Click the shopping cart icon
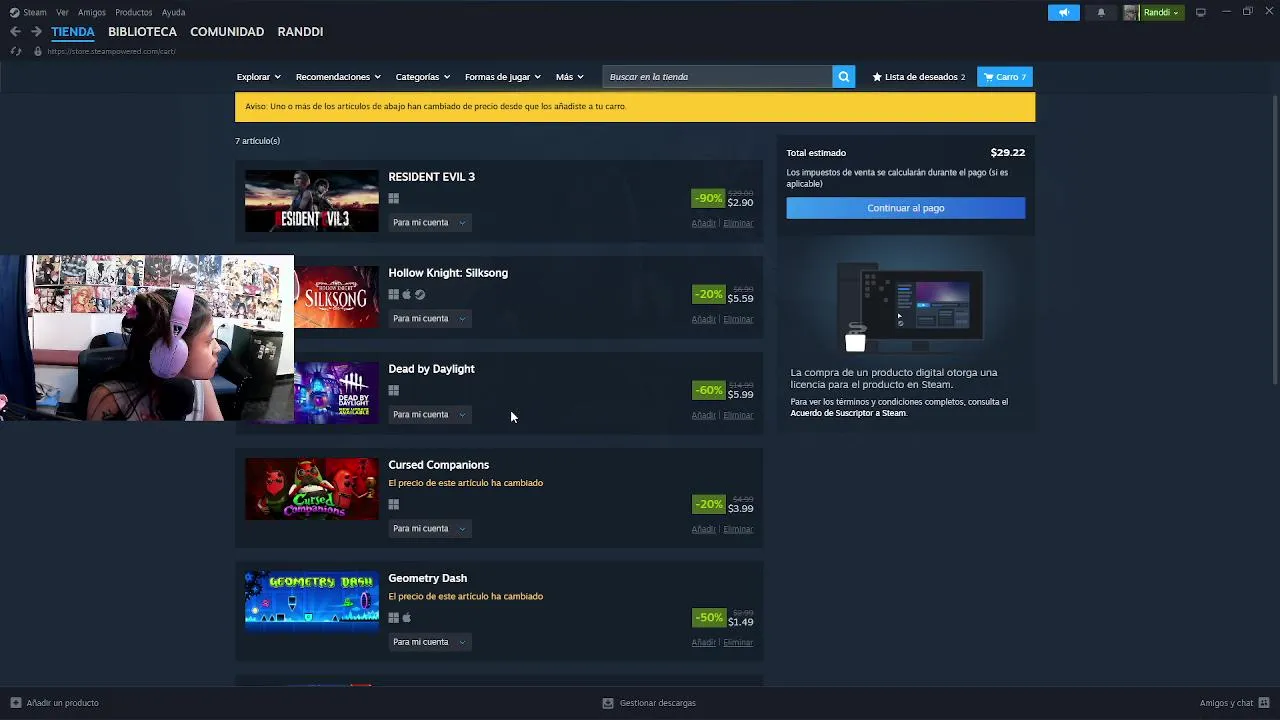 988,77
